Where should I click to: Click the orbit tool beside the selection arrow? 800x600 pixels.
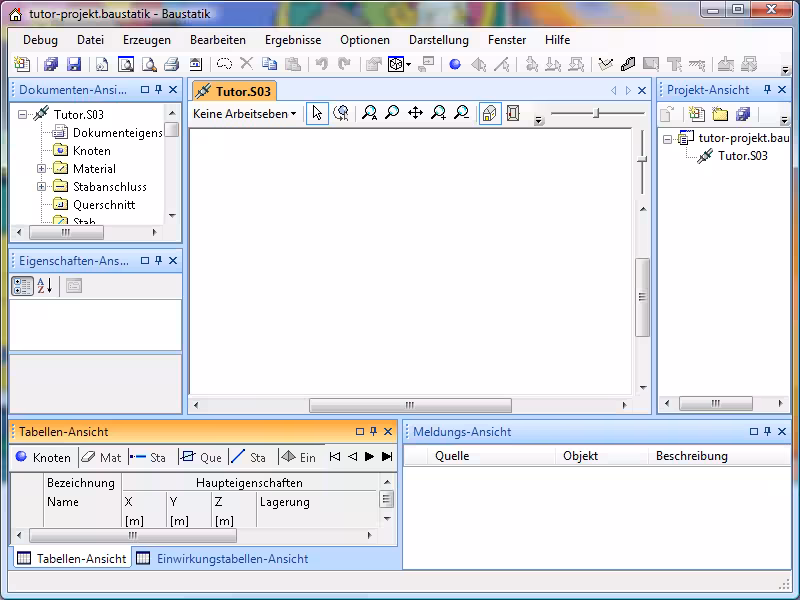[x=340, y=113]
